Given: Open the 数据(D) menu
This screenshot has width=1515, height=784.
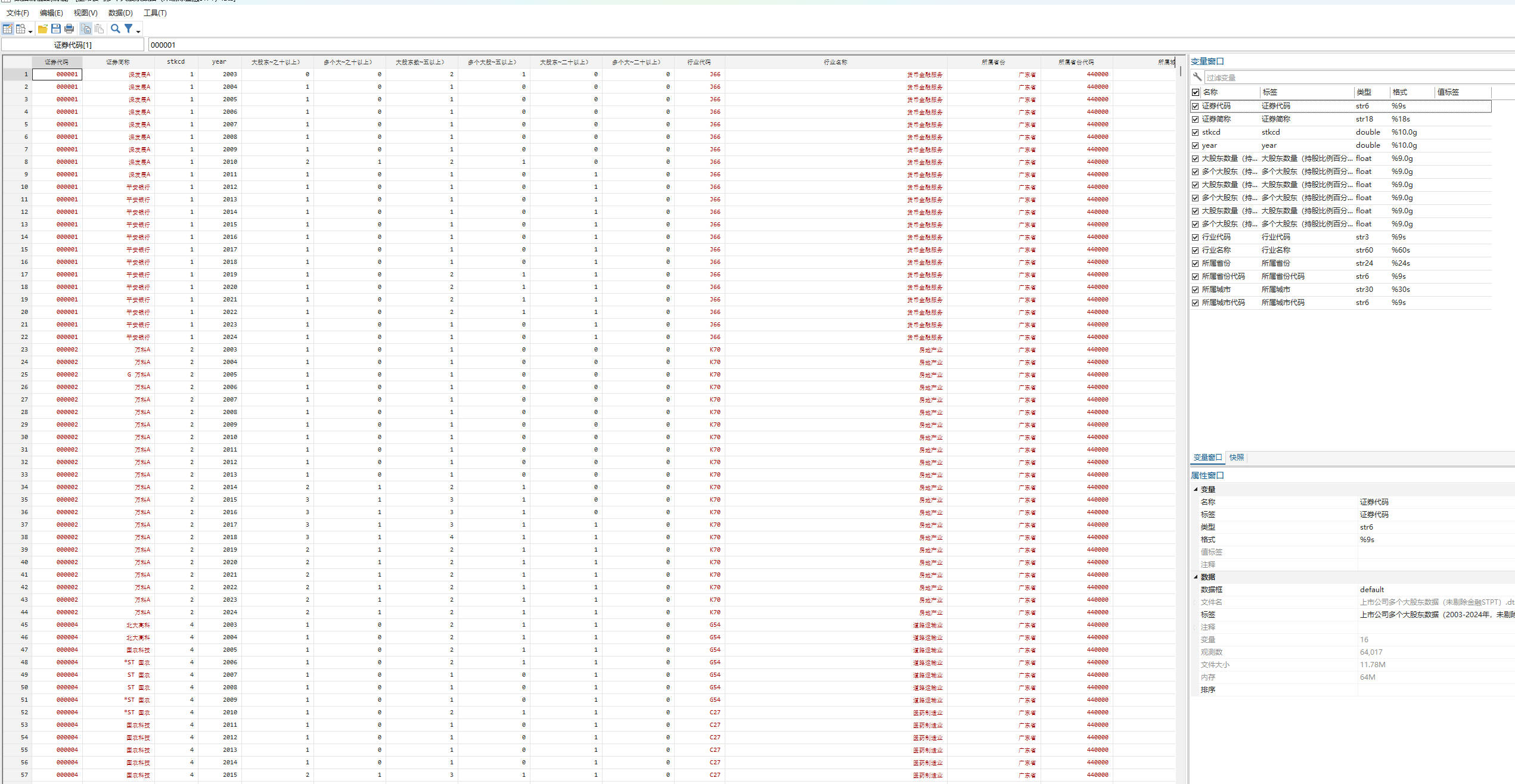Looking at the screenshot, I should pos(120,13).
